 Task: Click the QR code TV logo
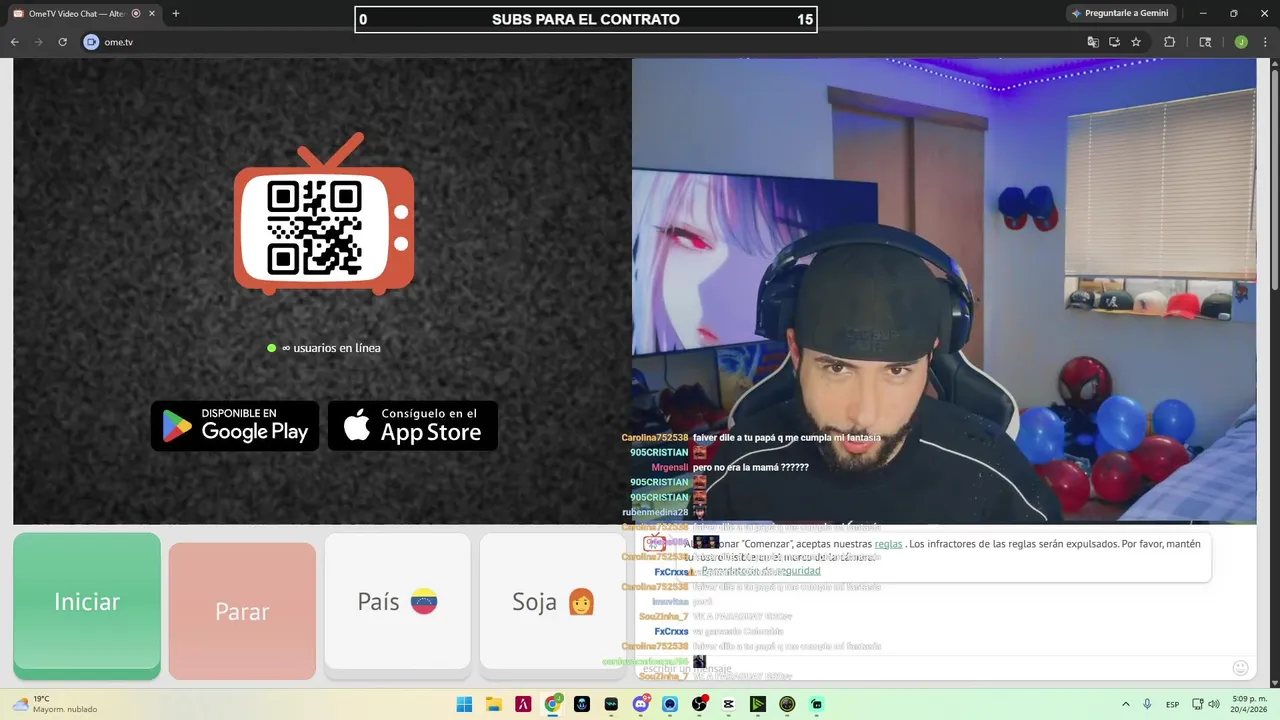324,214
